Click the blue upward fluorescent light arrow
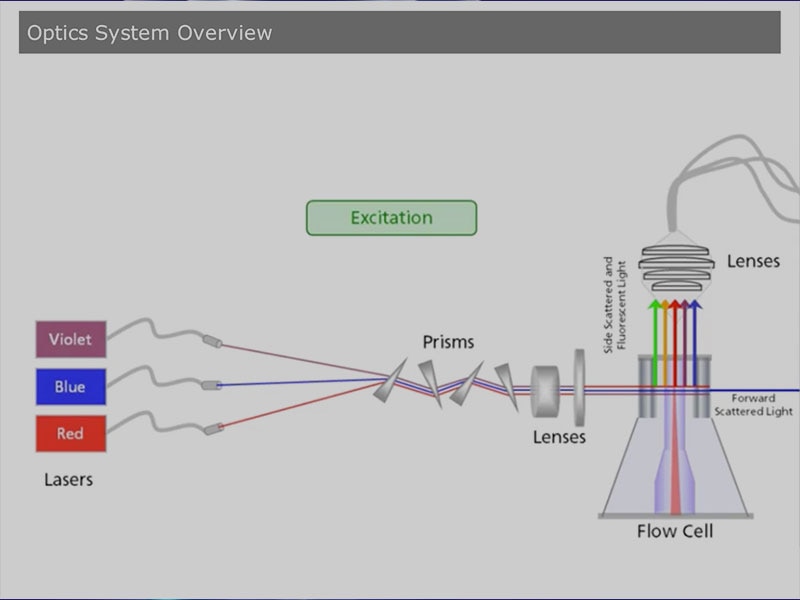800x600 pixels. pos(696,340)
